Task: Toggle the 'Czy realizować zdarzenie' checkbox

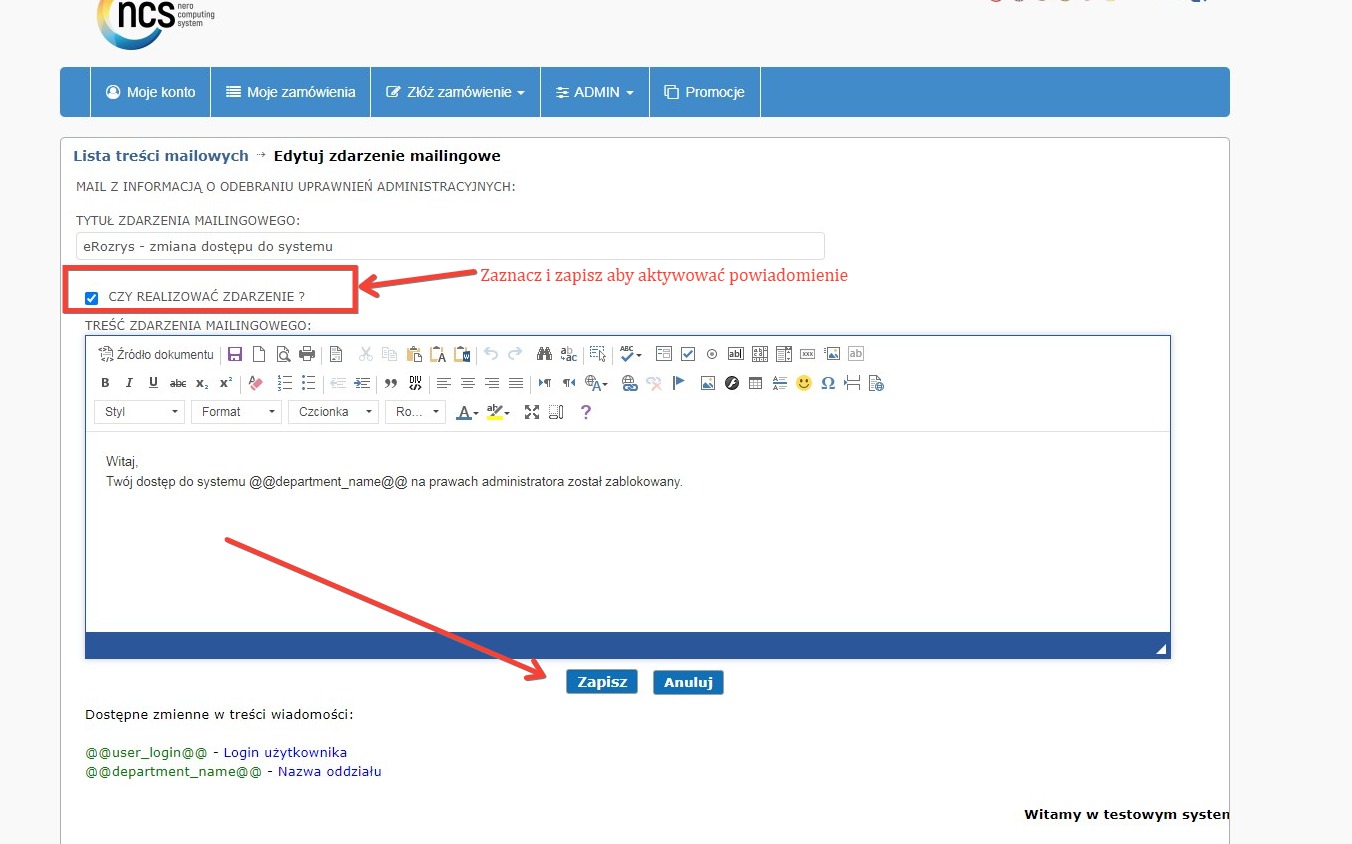Action: [92, 297]
